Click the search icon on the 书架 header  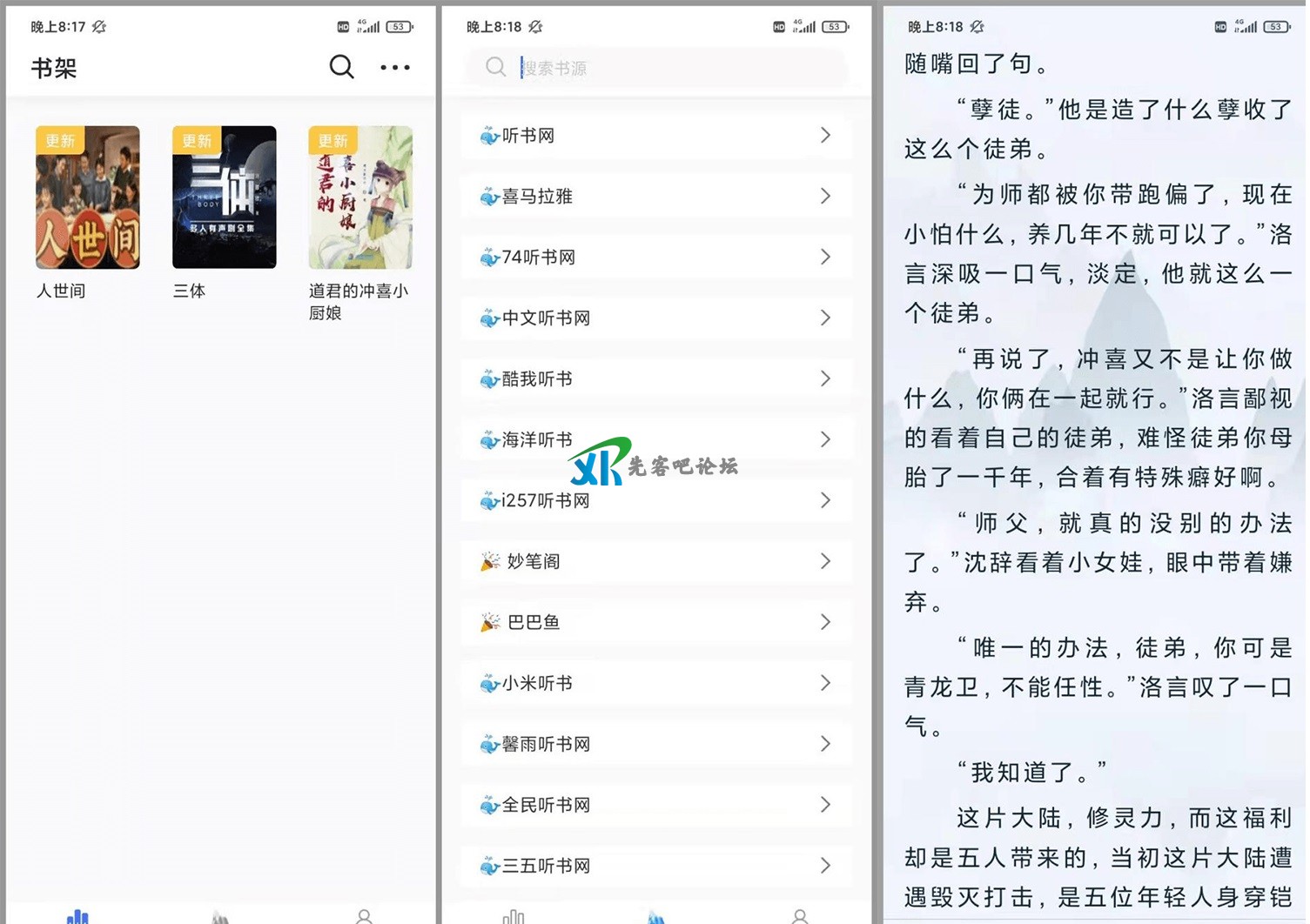click(x=341, y=67)
